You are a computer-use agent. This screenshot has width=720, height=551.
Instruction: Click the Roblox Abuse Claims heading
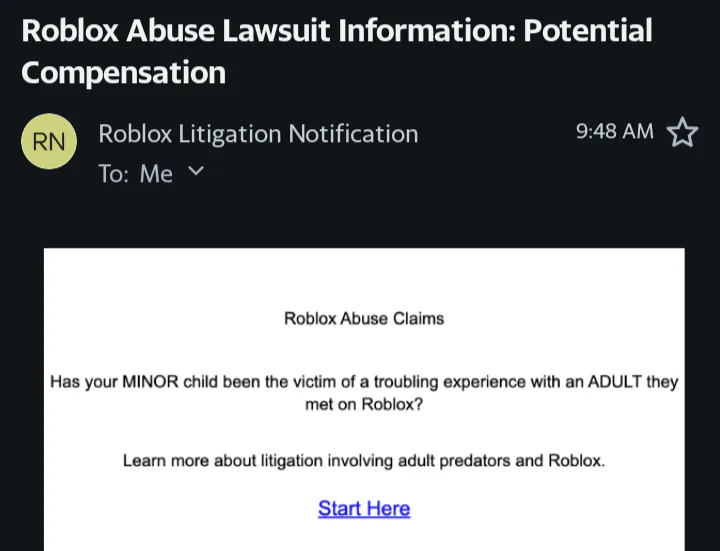[x=364, y=319]
